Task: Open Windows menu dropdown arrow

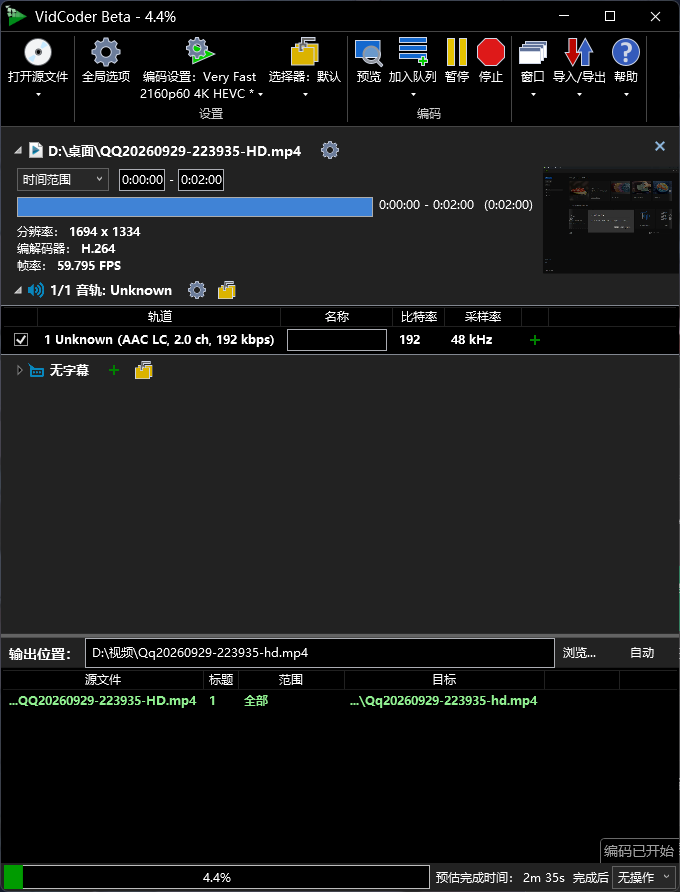Action: pyautogui.click(x=533, y=94)
